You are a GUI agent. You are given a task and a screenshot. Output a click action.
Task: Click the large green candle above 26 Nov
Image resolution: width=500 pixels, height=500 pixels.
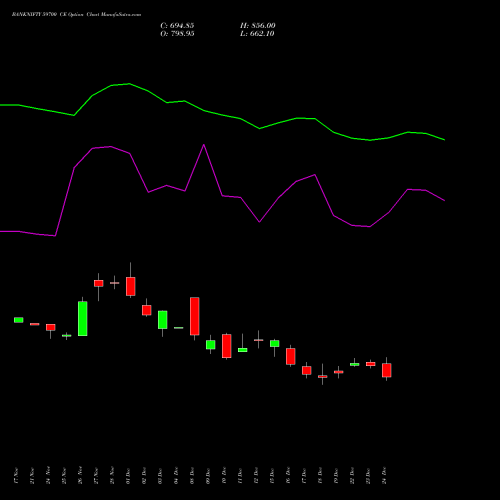[x=83, y=318]
